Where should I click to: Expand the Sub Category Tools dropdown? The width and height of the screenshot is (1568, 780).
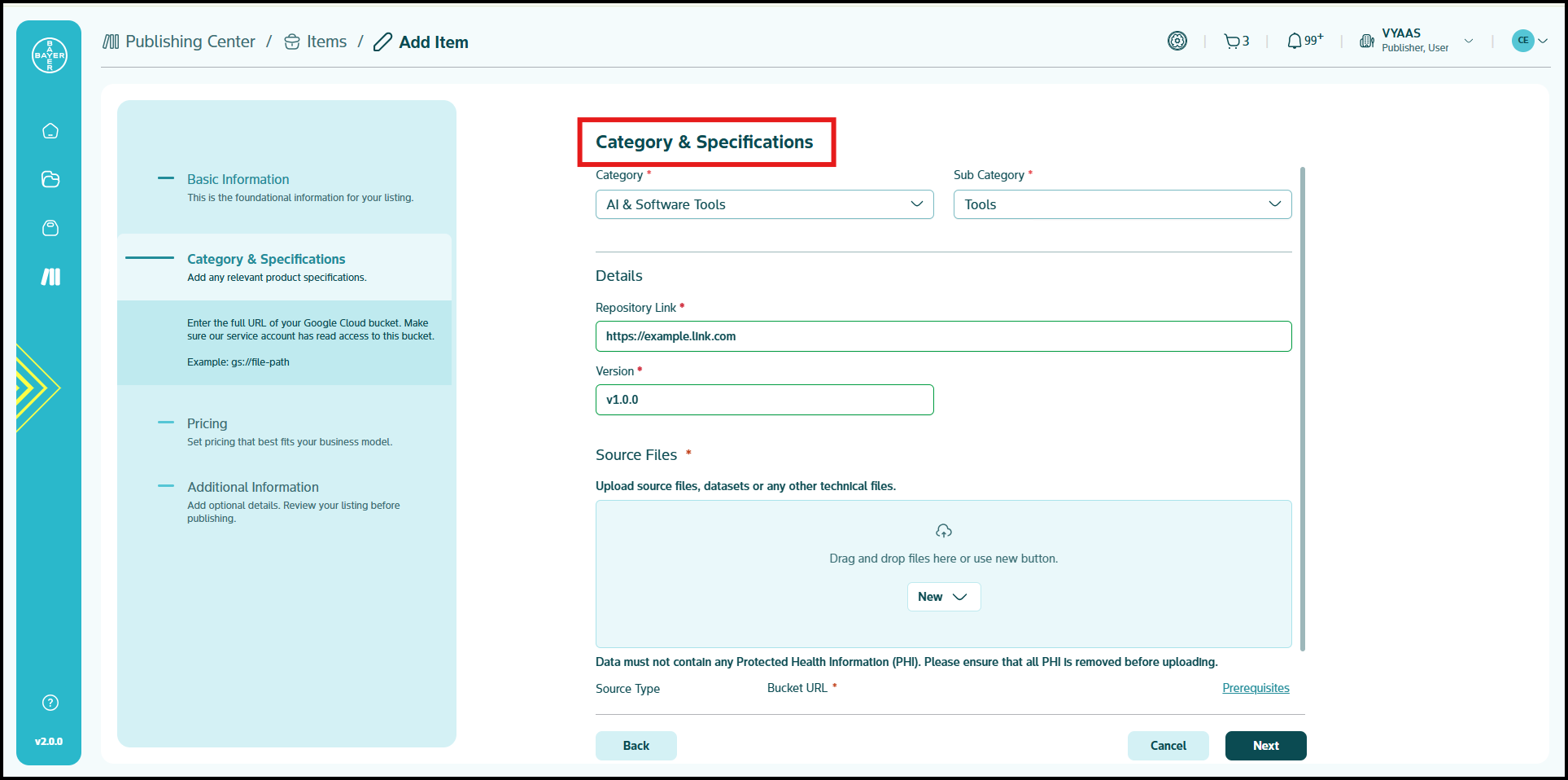[x=1122, y=204]
